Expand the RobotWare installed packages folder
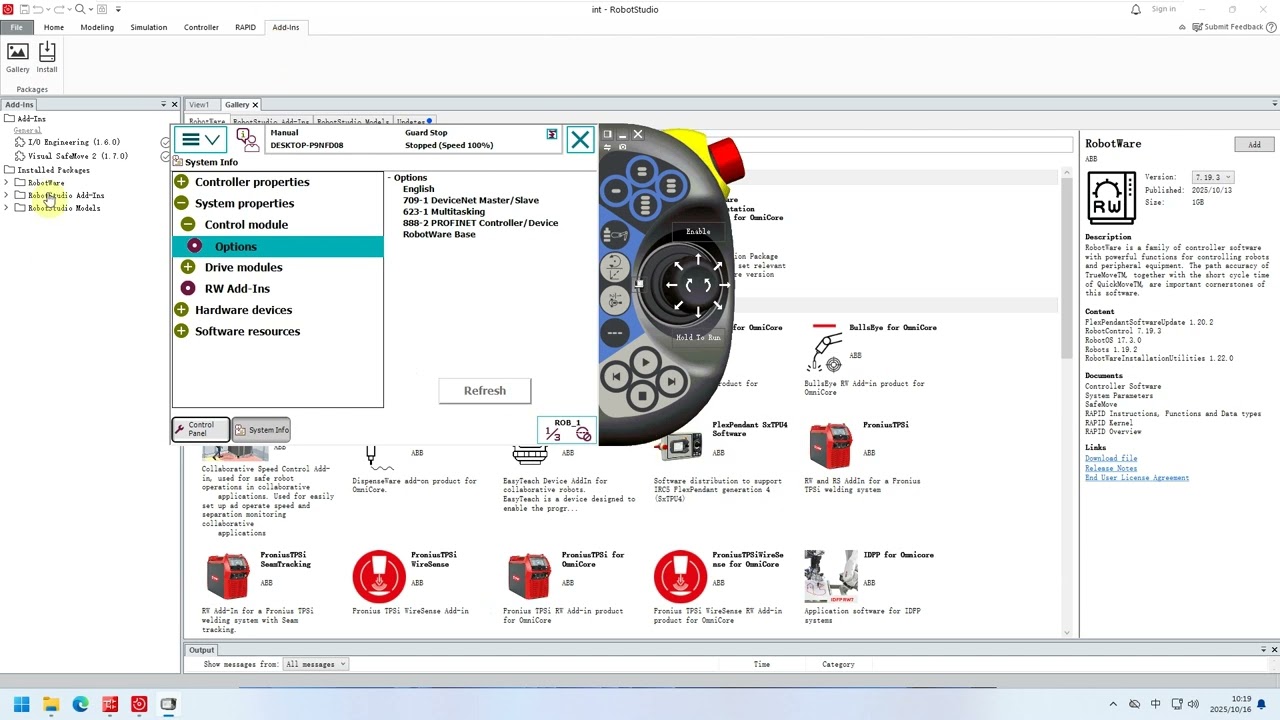Image resolution: width=1280 pixels, height=720 pixels. tap(7, 183)
